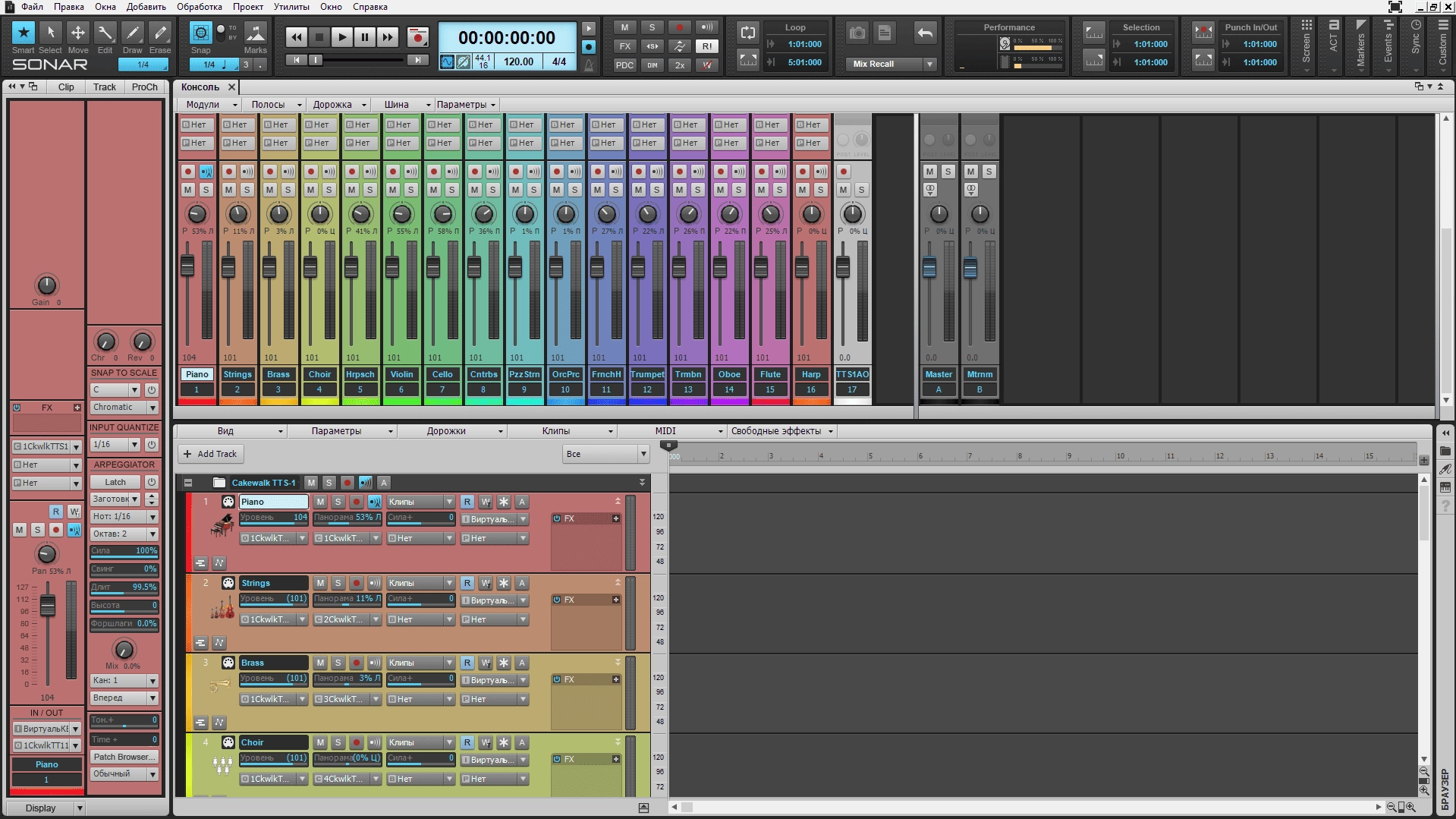Select the Smart tool
1456x819 pixels.
(x=24, y=33)
